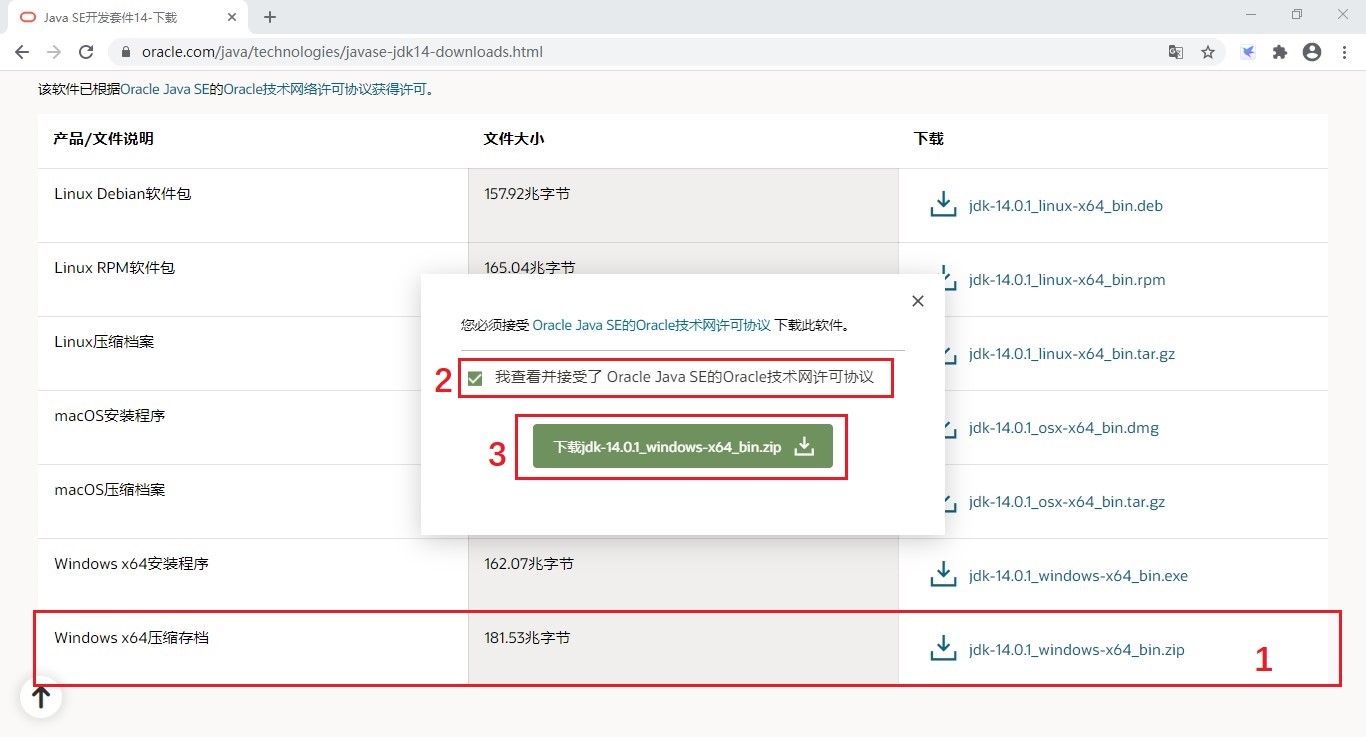
Task: Select the Java SE开发套件14 browser tab
Action: 127,17
